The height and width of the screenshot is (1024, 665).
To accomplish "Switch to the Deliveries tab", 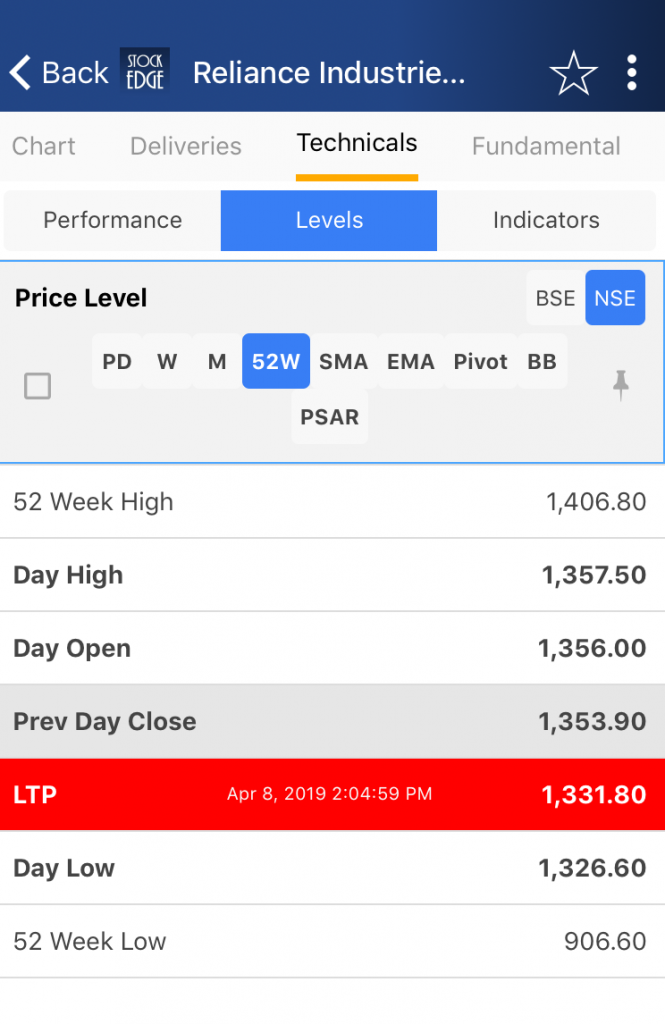I will [x=186, y=146].
